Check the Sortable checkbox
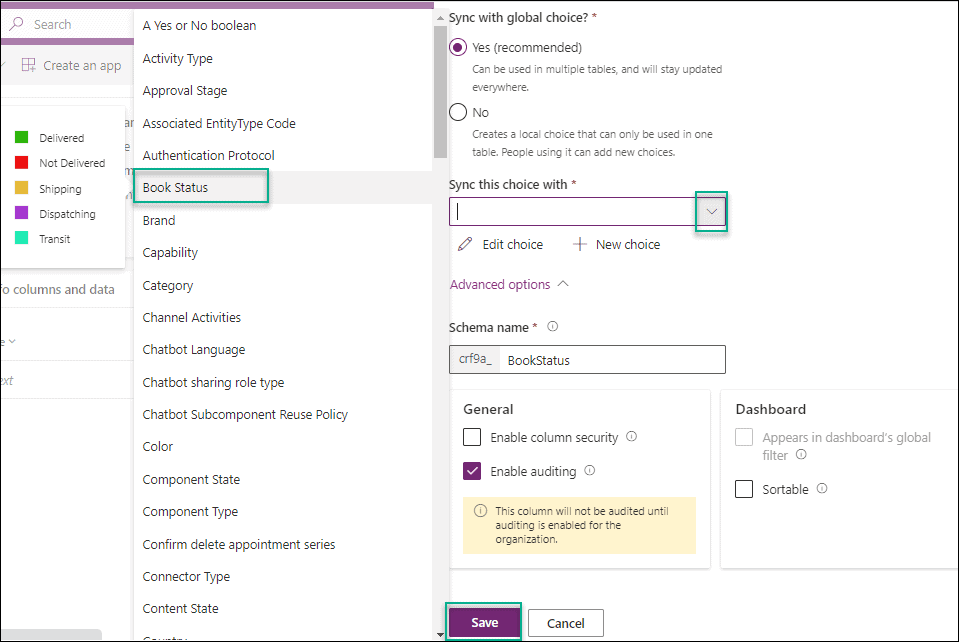Screen dimensions: 959x642 tap(744, 489)
